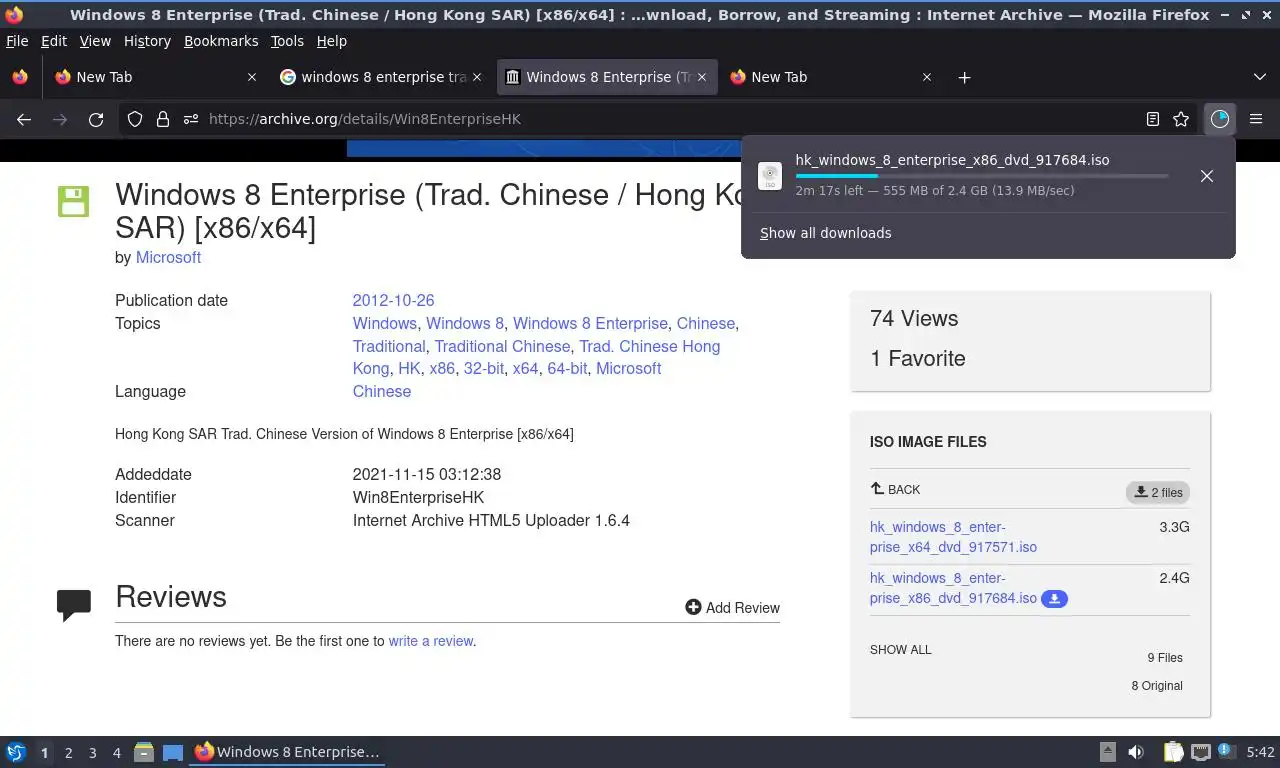Open network tray icon
This screenshot has width=1280, height=768.
click(x=1200, y=752)
